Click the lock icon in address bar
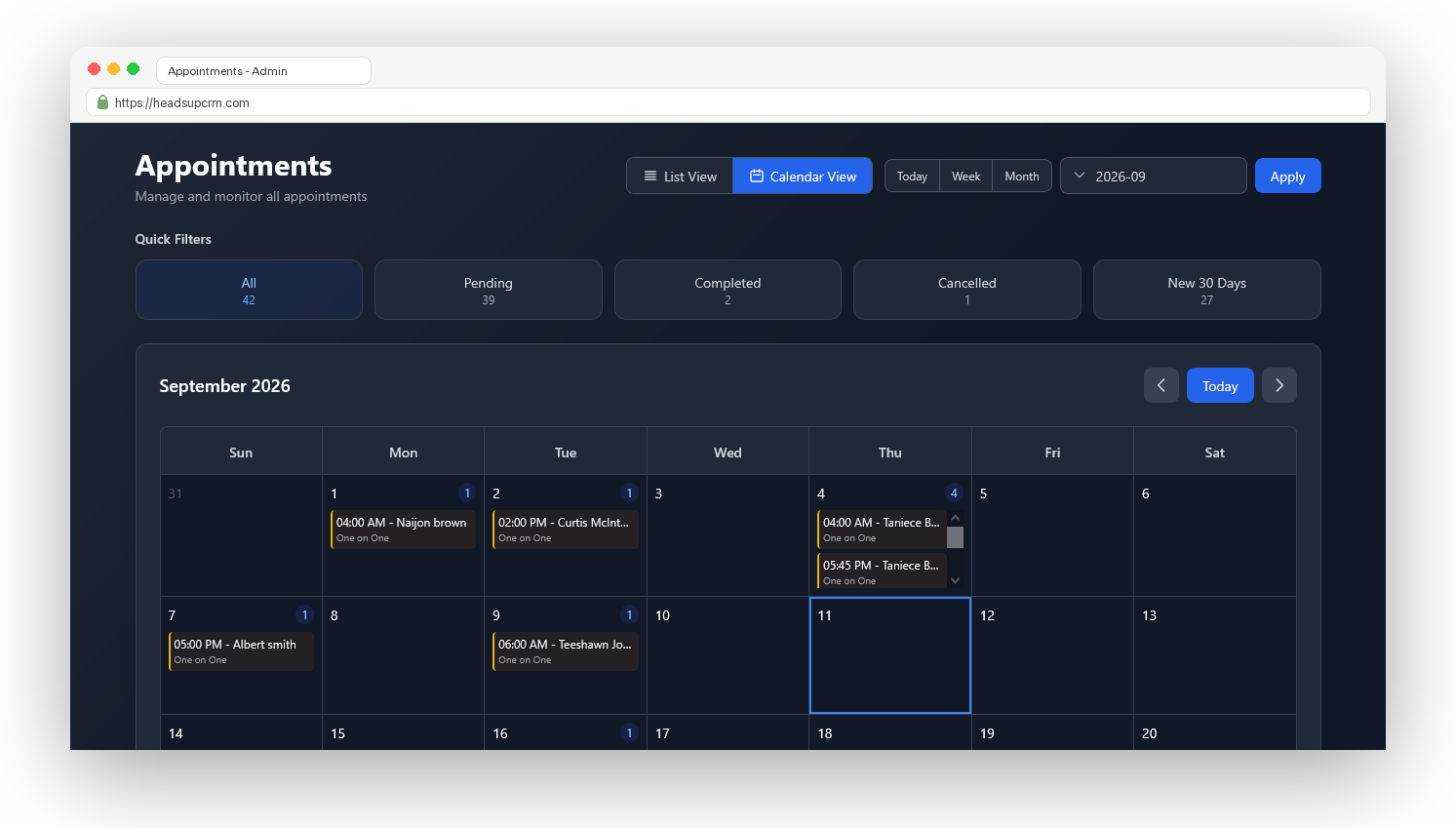 tap(102, 102)
